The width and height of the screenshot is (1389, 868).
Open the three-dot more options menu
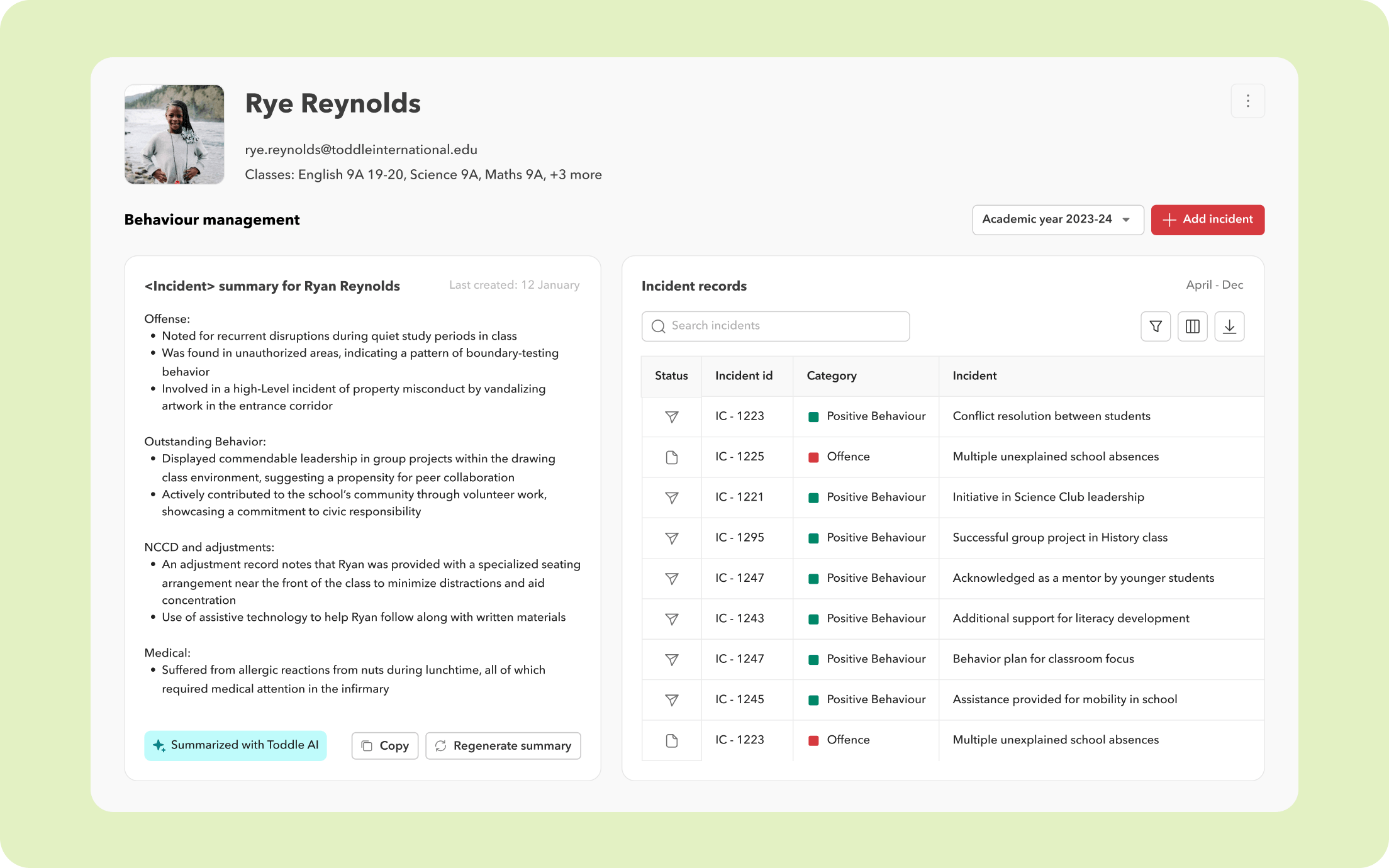pos(1247,101)
